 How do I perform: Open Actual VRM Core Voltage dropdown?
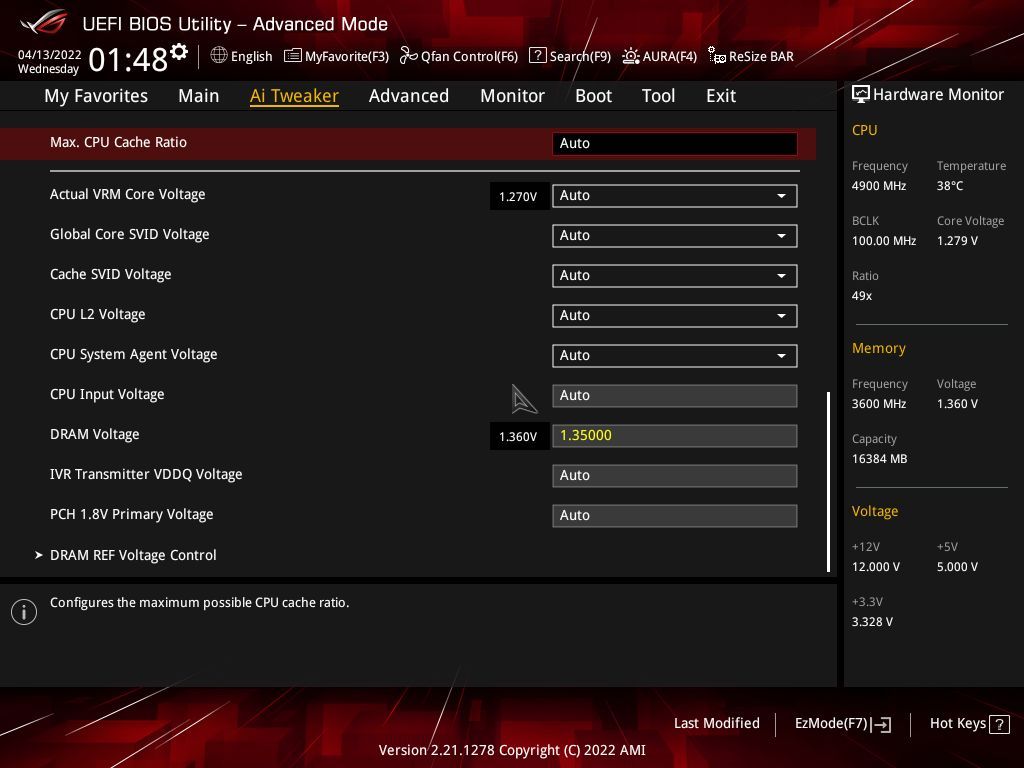click(x=675, y=196)
